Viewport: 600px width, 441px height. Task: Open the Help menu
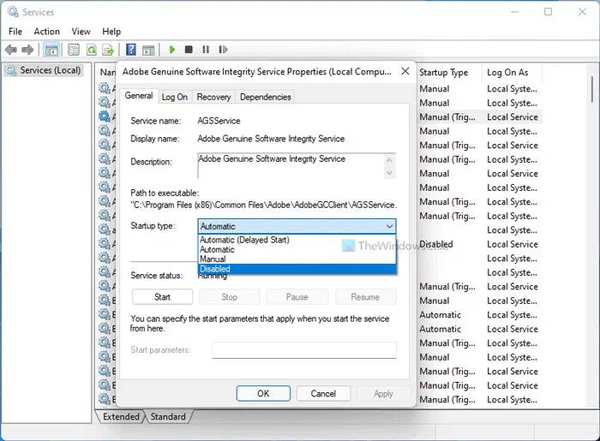(x=111, y=31)
